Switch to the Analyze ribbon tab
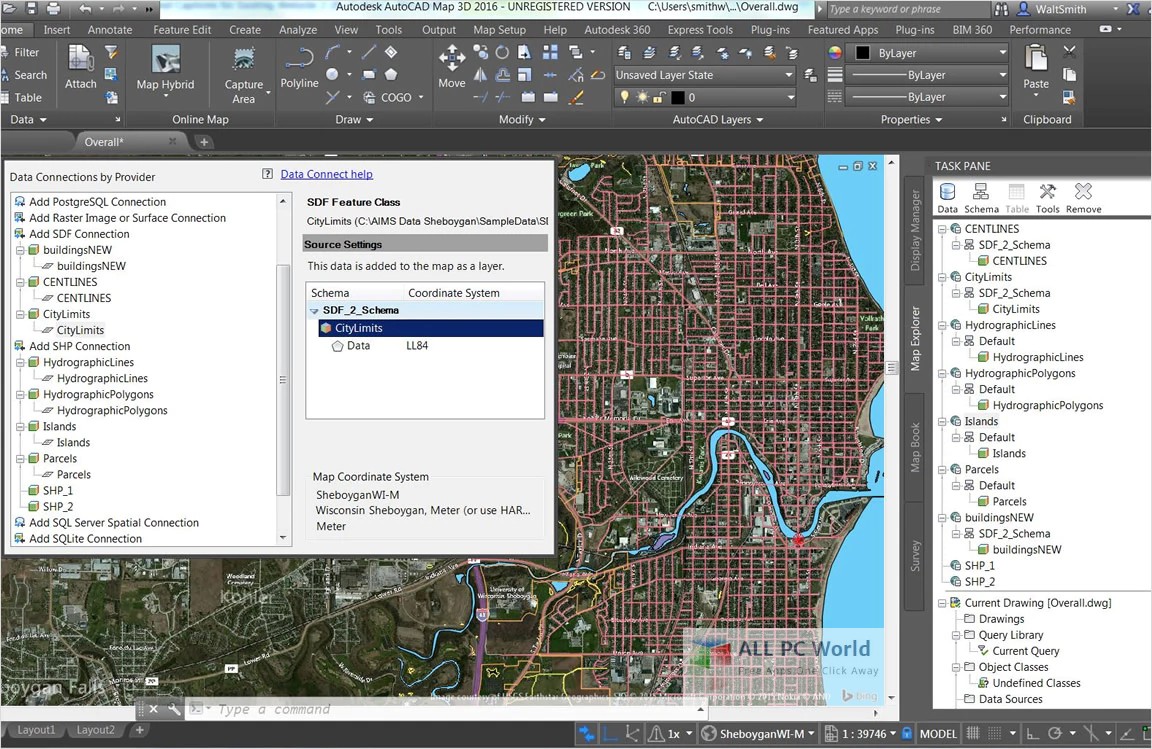Image resolution: width=1152 pixels, height=749 pixels. click(298, 30)
